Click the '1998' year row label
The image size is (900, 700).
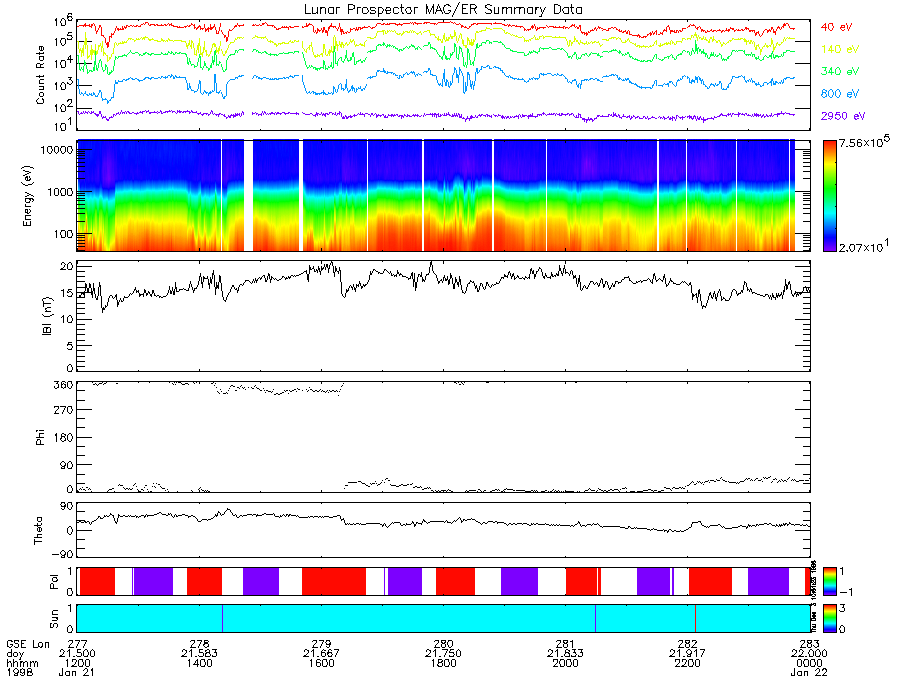click(x=20, y=672)
